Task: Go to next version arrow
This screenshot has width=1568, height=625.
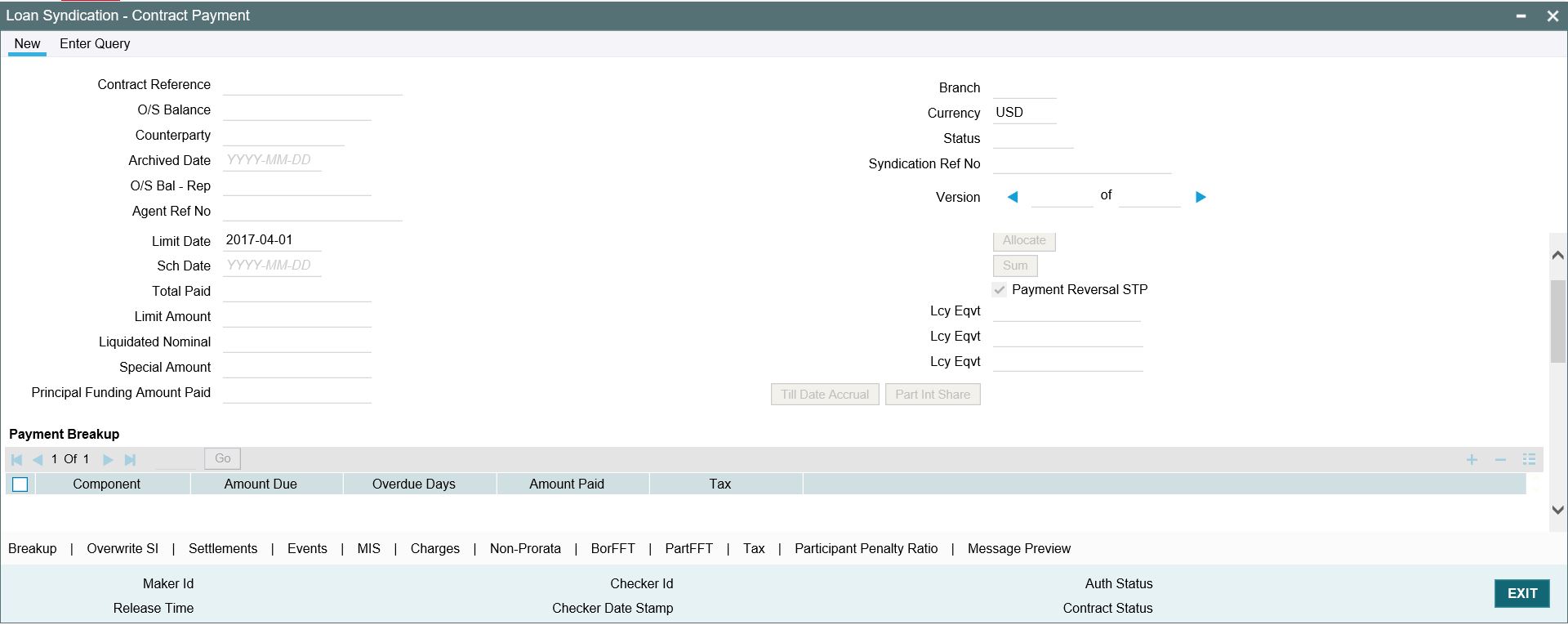Action: coord(1200,197)
